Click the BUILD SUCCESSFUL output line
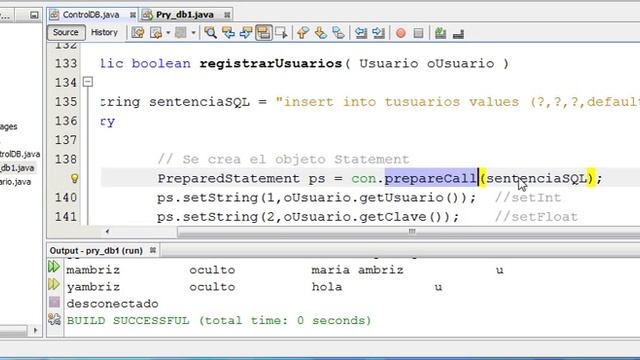Screen dimensions: 640x360 pos(219,321)
